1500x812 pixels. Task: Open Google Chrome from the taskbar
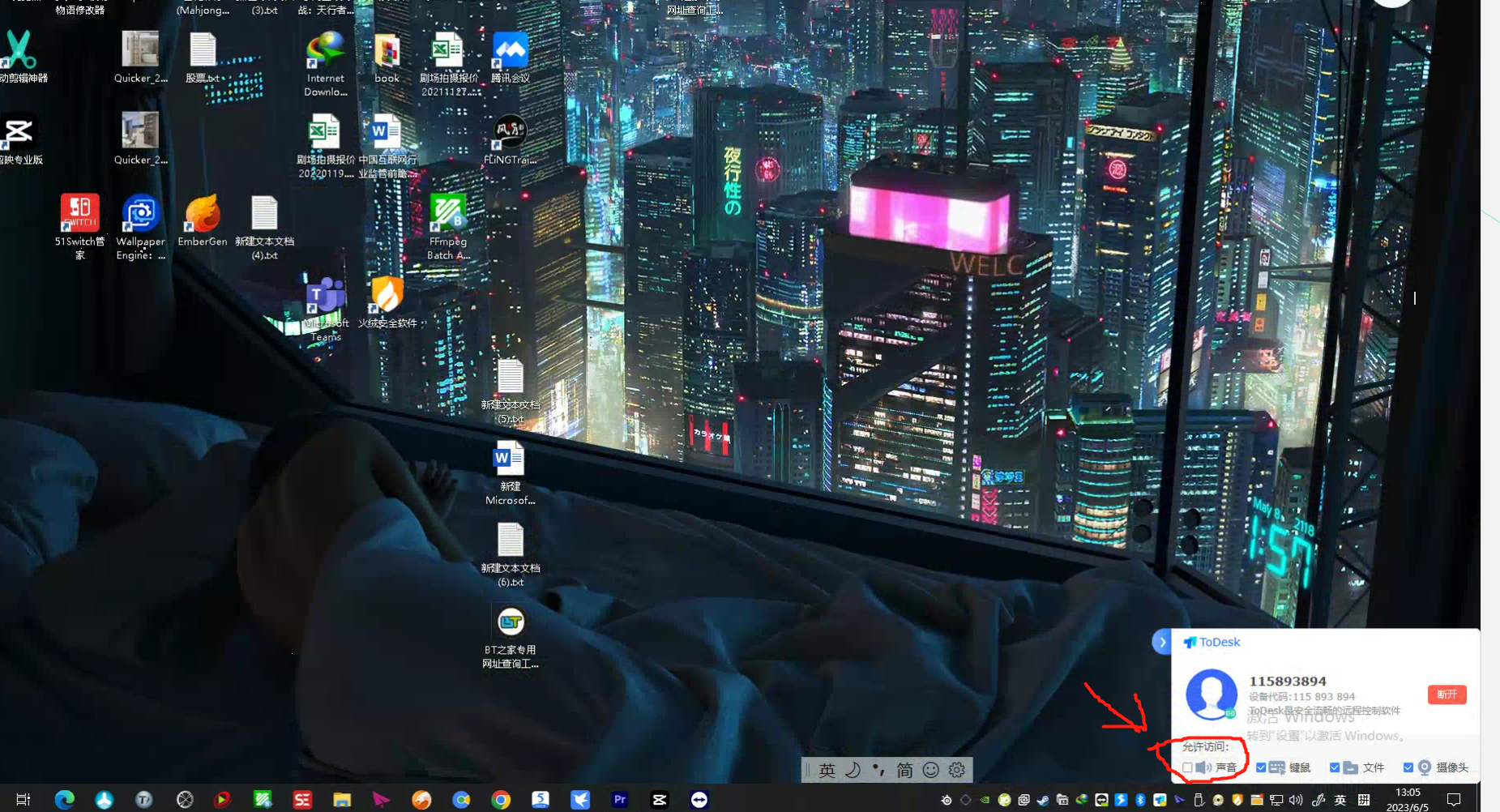501,800
